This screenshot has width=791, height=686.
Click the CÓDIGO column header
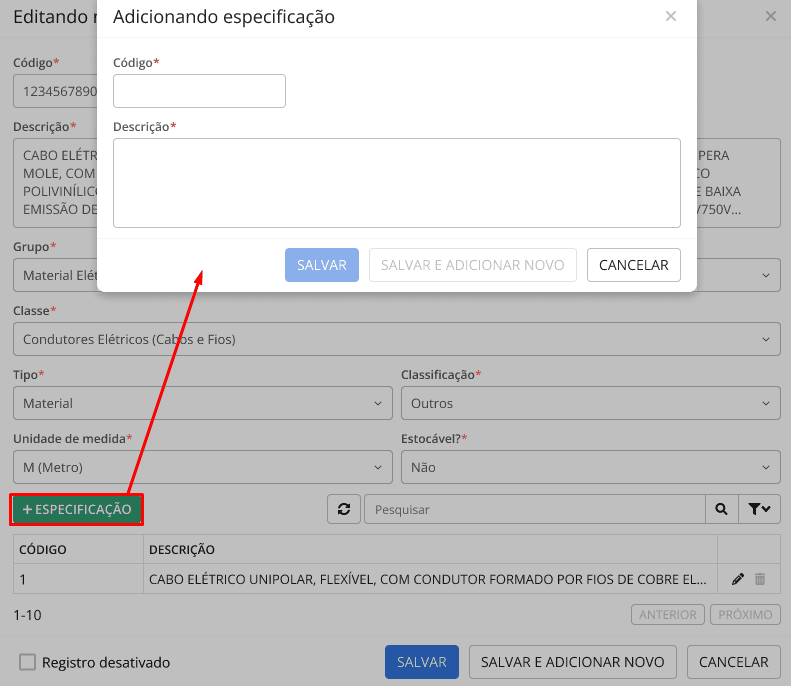(78, 550)
